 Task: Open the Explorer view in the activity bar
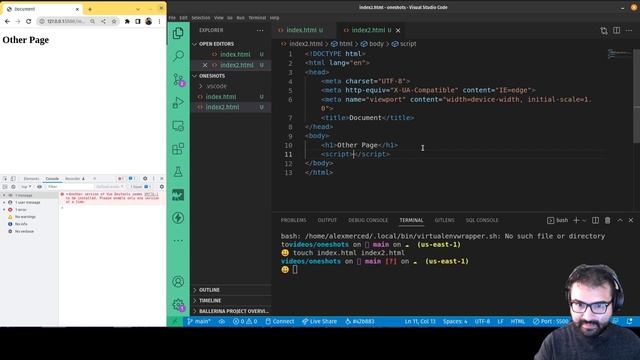[178, 33]
